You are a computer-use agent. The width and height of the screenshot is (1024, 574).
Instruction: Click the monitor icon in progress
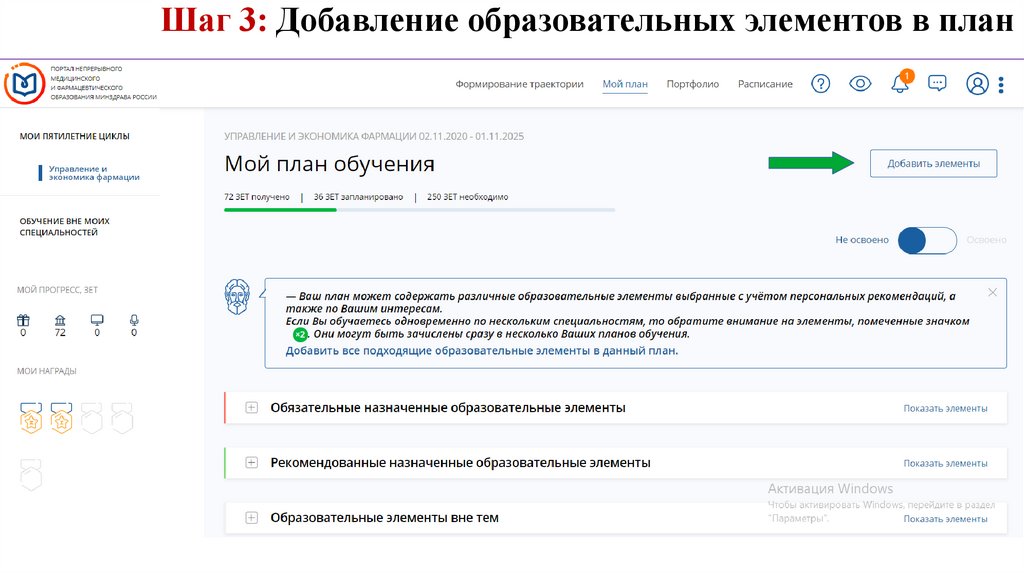97,320
